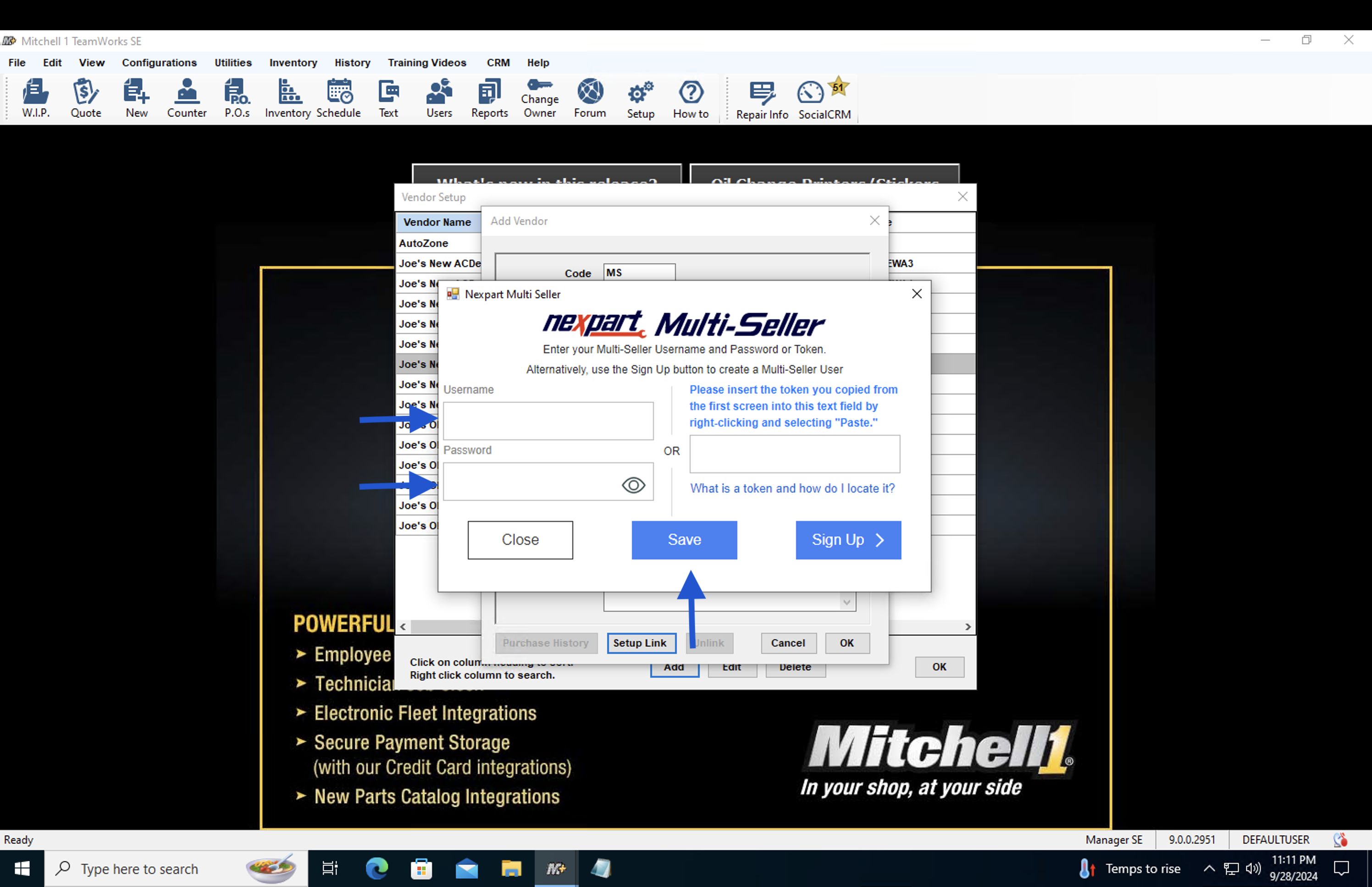This screenshot has height=887, width=1372.
Task: Open File Explorer from taskbar
Action: pos(511,868)
